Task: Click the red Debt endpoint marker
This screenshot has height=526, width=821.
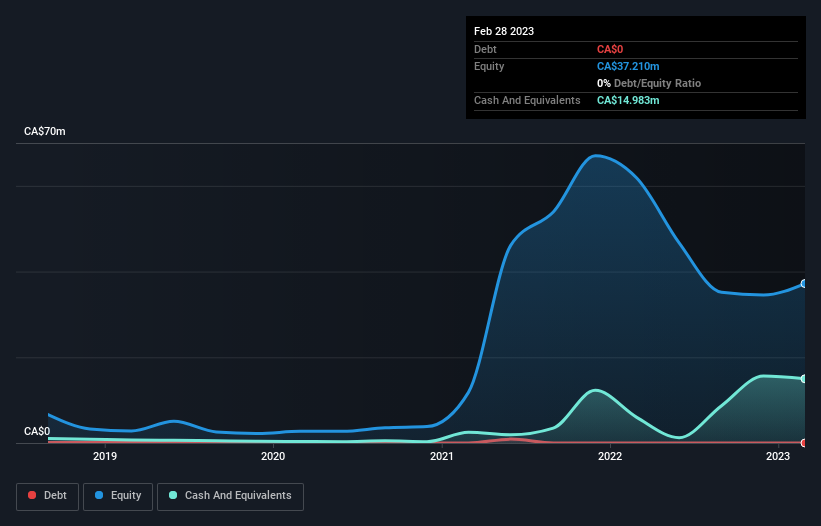Action: click(804, 443)
